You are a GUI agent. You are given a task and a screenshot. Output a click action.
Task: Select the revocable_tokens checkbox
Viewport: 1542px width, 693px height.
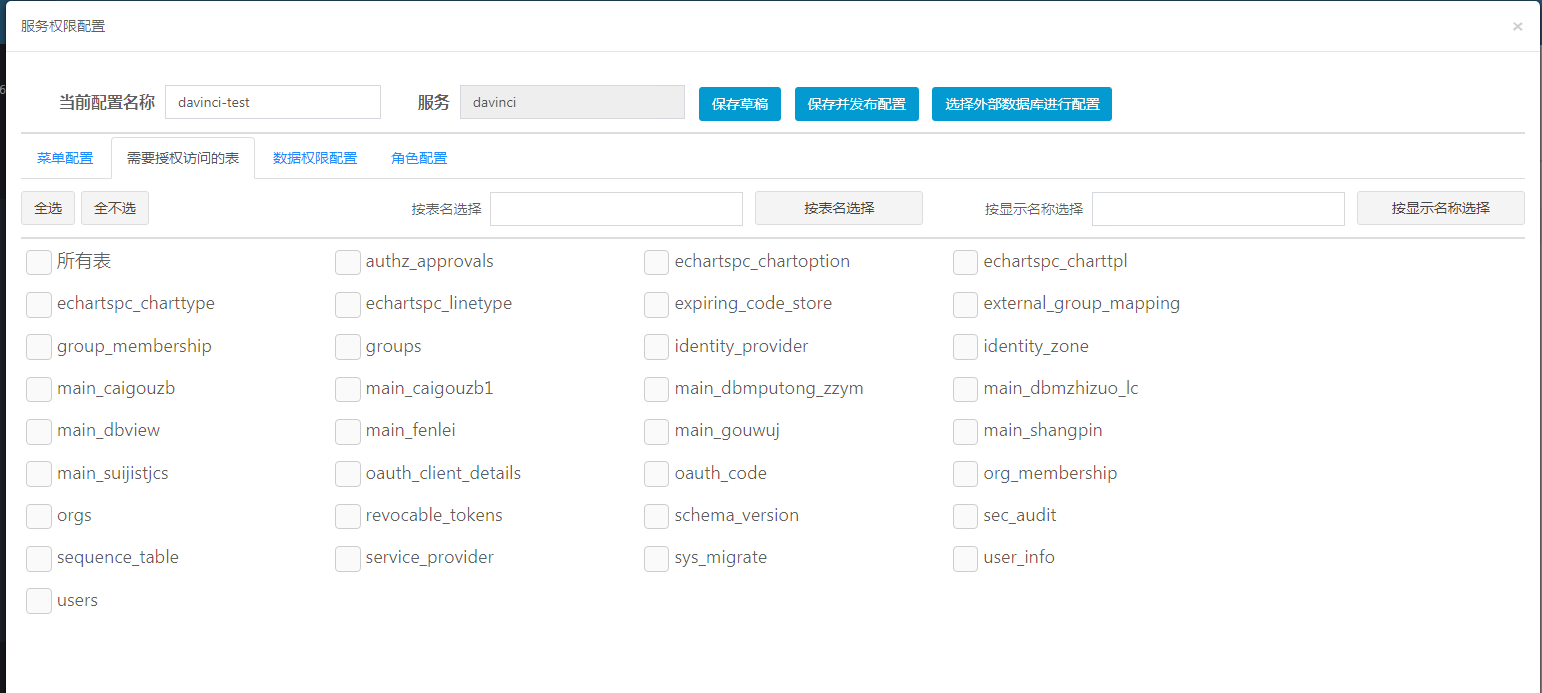click(348, 516)
